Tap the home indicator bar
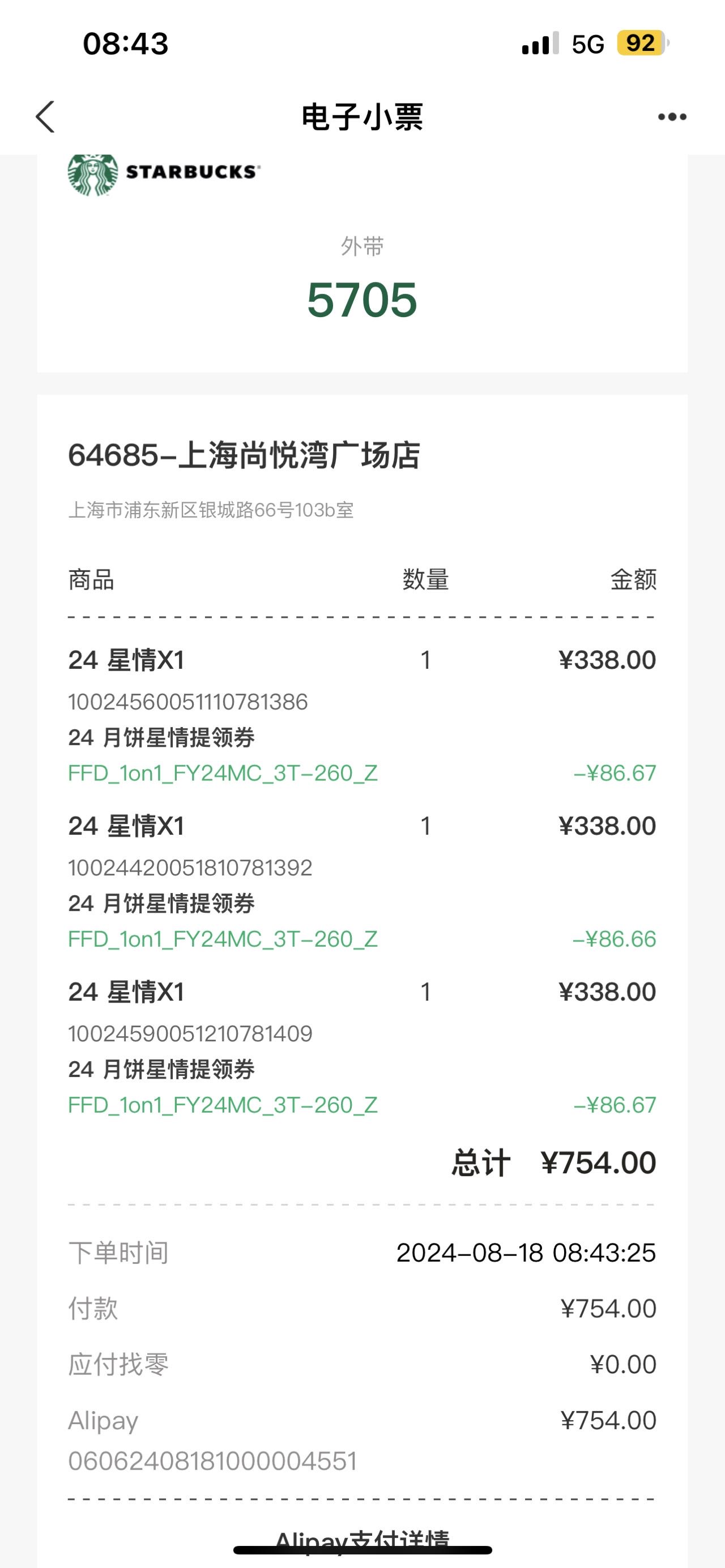 click(362, 1550)
